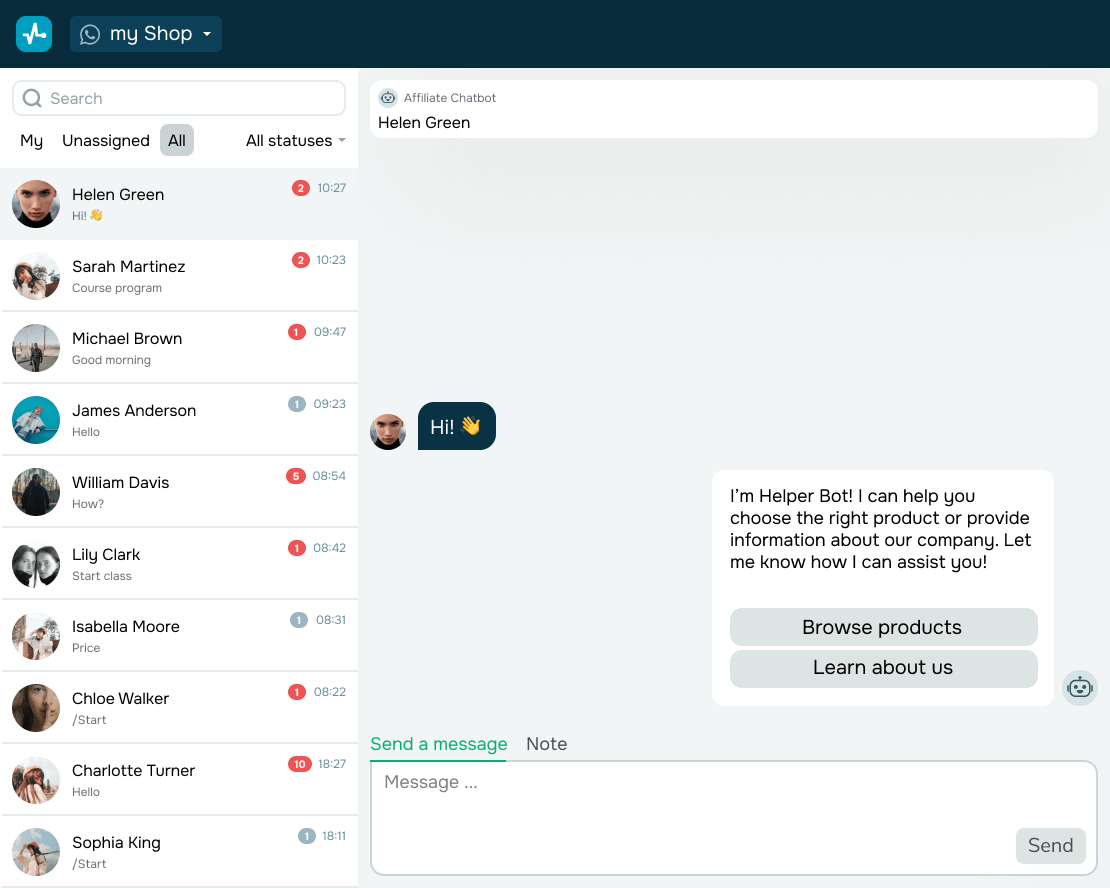Click the WhatsApp icon beside my Shop
Viewport: 1110px width, 888px height.
pyautogui.click(x=90, y=34)
